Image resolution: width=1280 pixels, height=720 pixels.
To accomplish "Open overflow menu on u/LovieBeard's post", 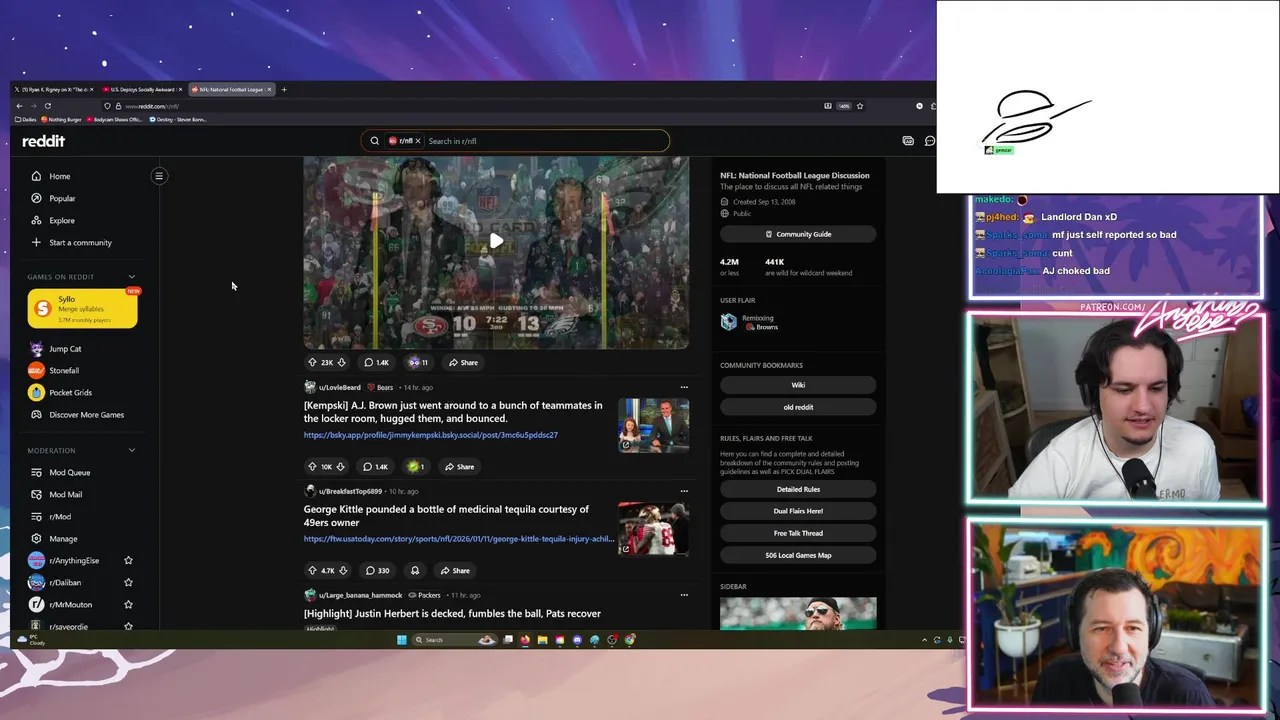I will click(684, 387).
